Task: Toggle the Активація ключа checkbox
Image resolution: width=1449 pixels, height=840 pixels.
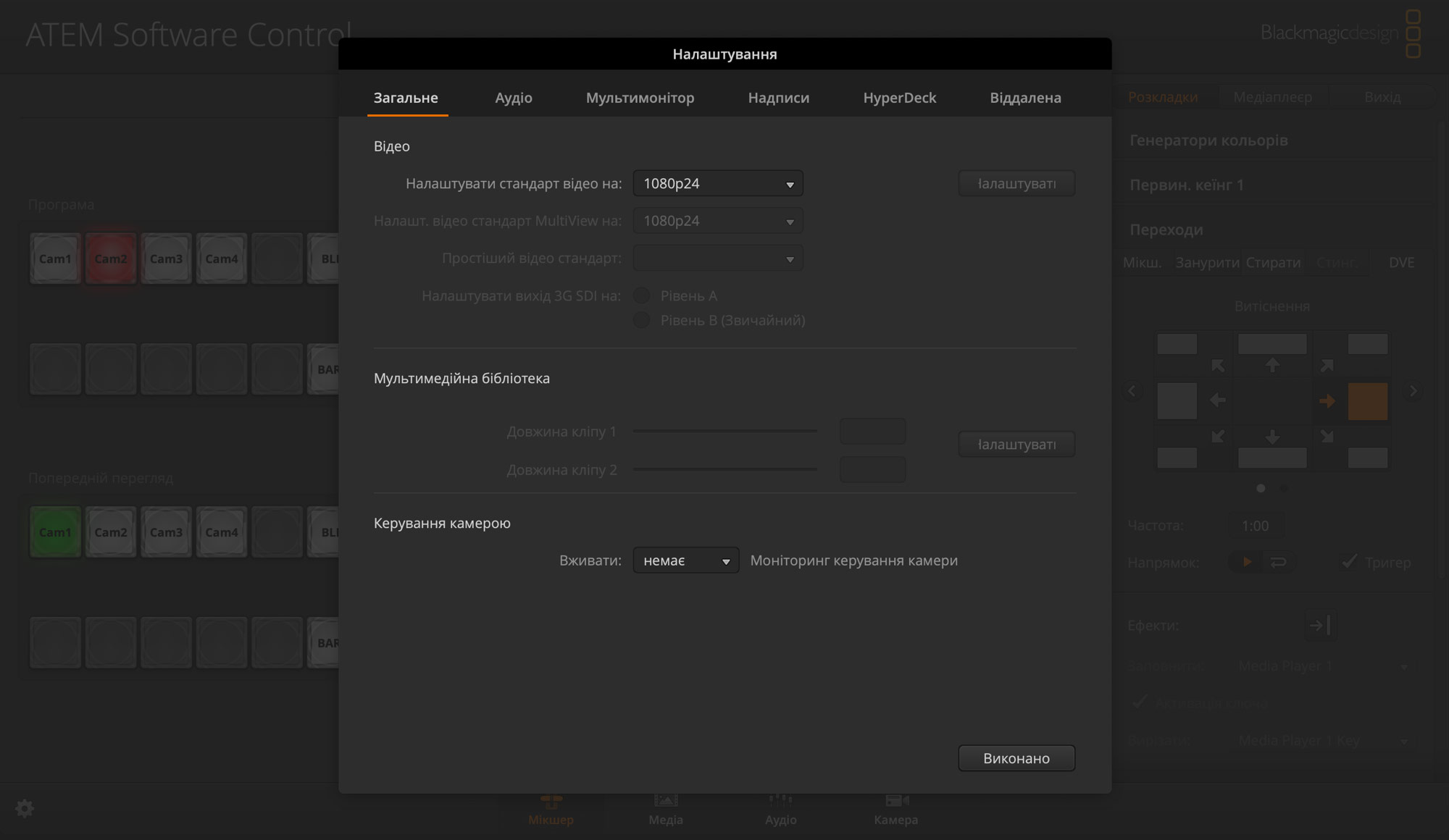Action: tap(1140, 702)
